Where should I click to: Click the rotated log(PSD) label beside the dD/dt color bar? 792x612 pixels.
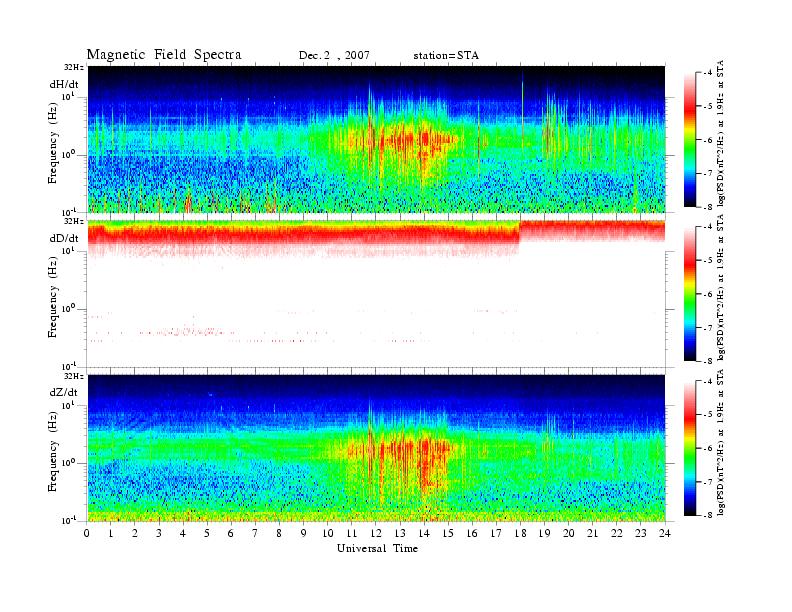coord(721,287)
